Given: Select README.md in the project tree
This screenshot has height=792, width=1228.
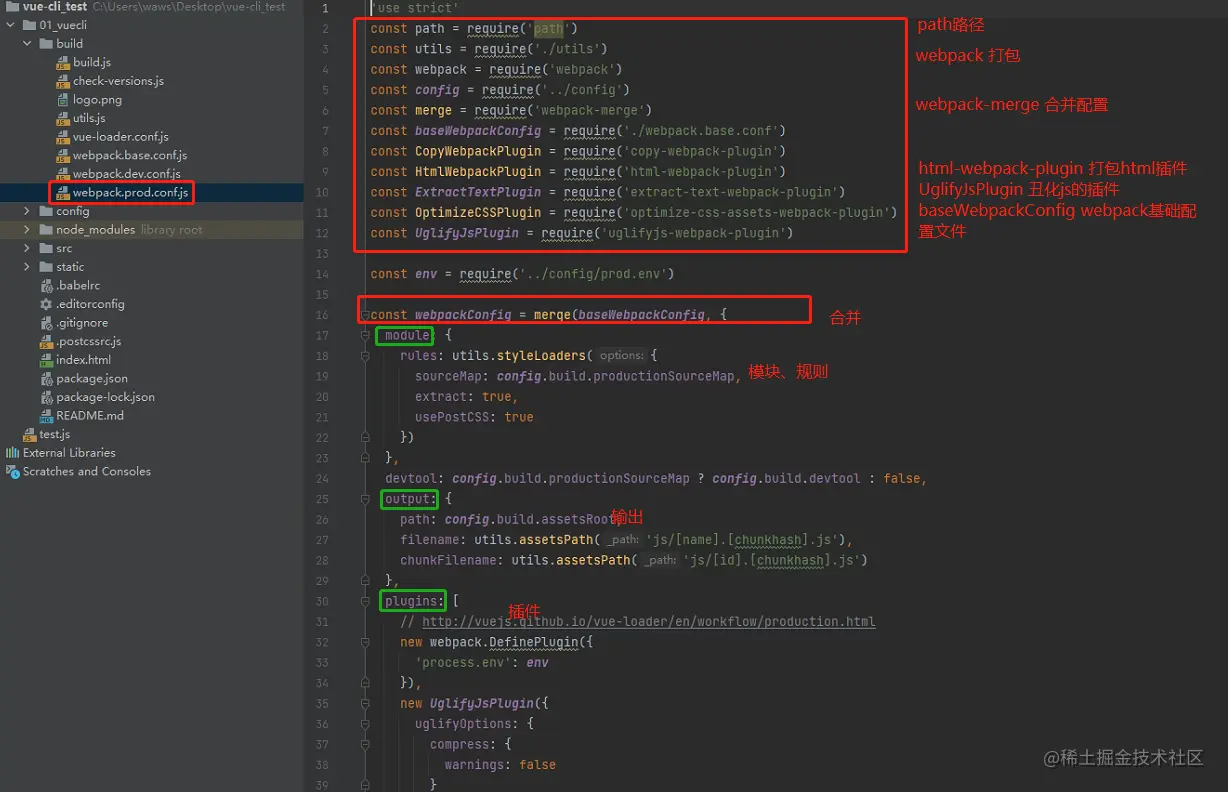Looking at the screenshot, I should [x=90, y=416].
